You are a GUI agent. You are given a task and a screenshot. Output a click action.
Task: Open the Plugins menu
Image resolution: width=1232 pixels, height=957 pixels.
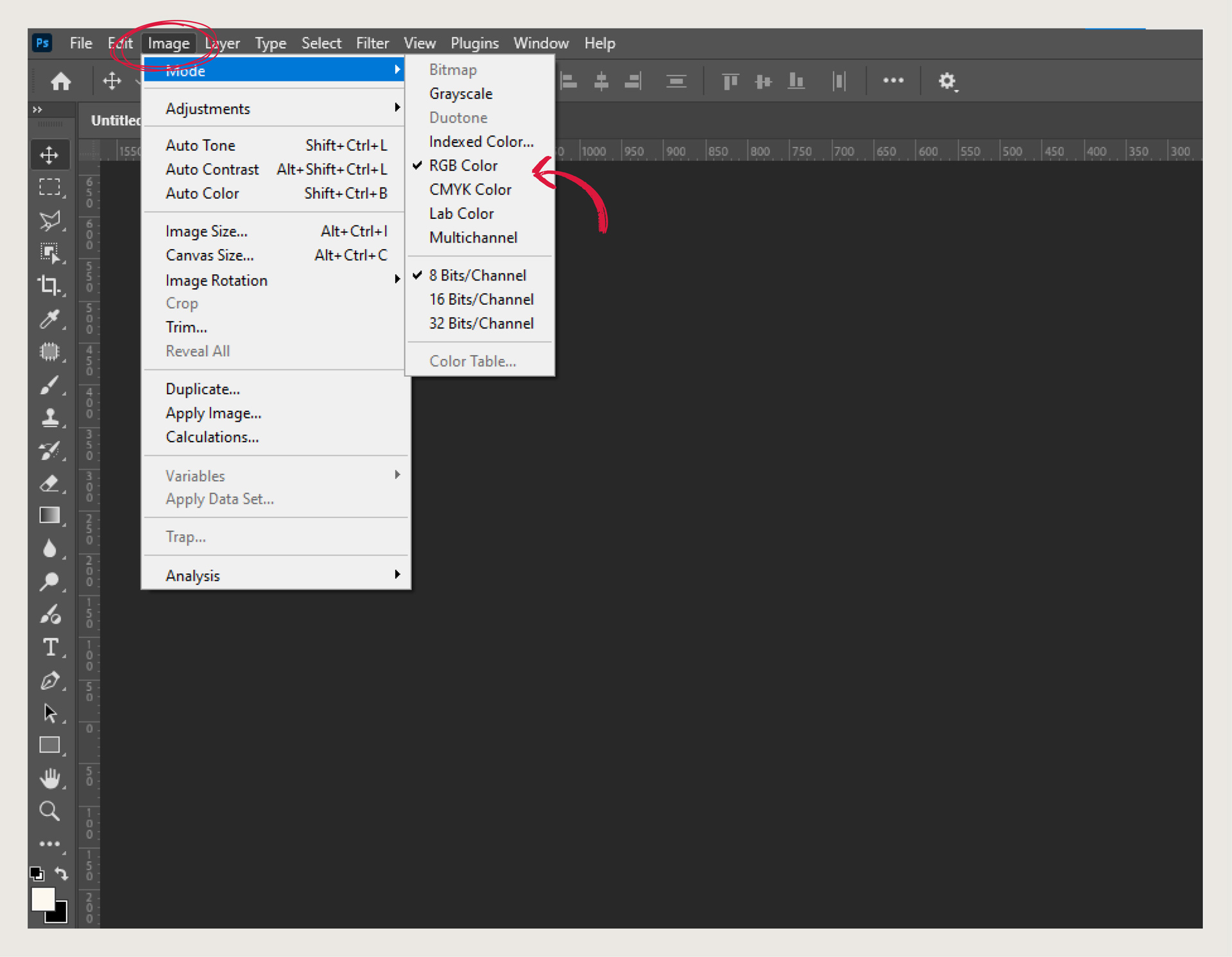[x=474, y=43]
